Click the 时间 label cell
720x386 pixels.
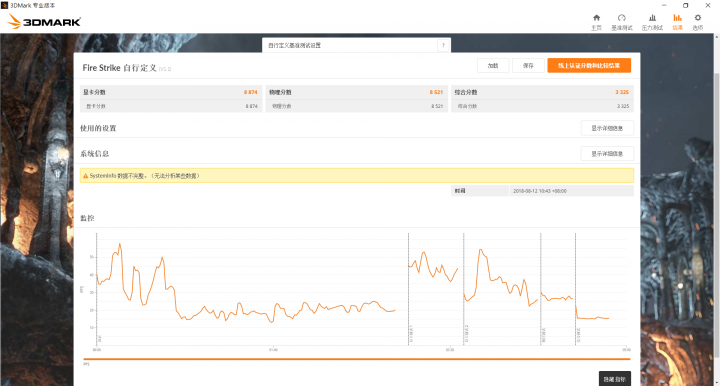(x=460, y=191)
